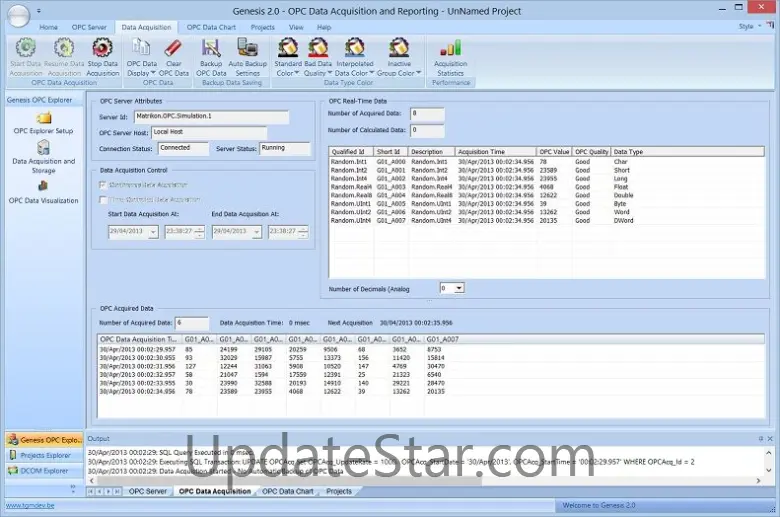Expand the Inactive Group Color dropdown arrow
Screen dimensions: 780x517
(x=418, y=73)
